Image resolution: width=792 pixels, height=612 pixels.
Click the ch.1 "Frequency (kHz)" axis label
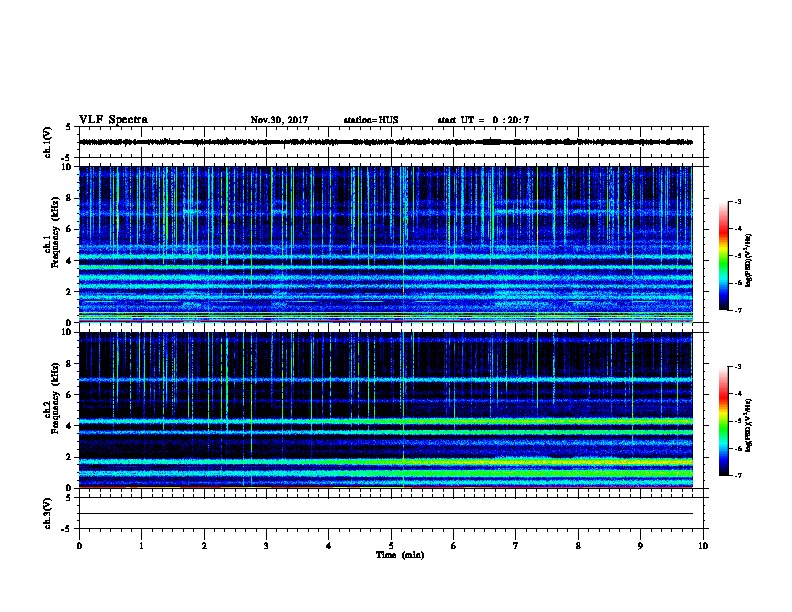click(x=55, y=232)
